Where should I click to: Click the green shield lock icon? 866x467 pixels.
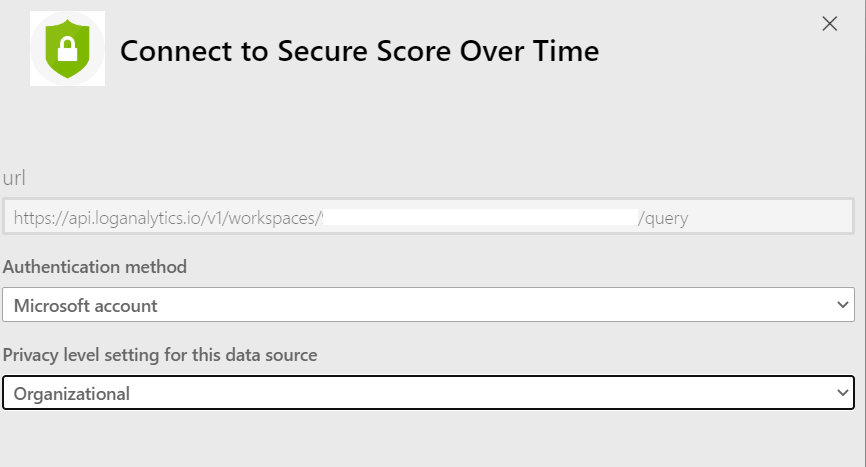tap(67, 49)
